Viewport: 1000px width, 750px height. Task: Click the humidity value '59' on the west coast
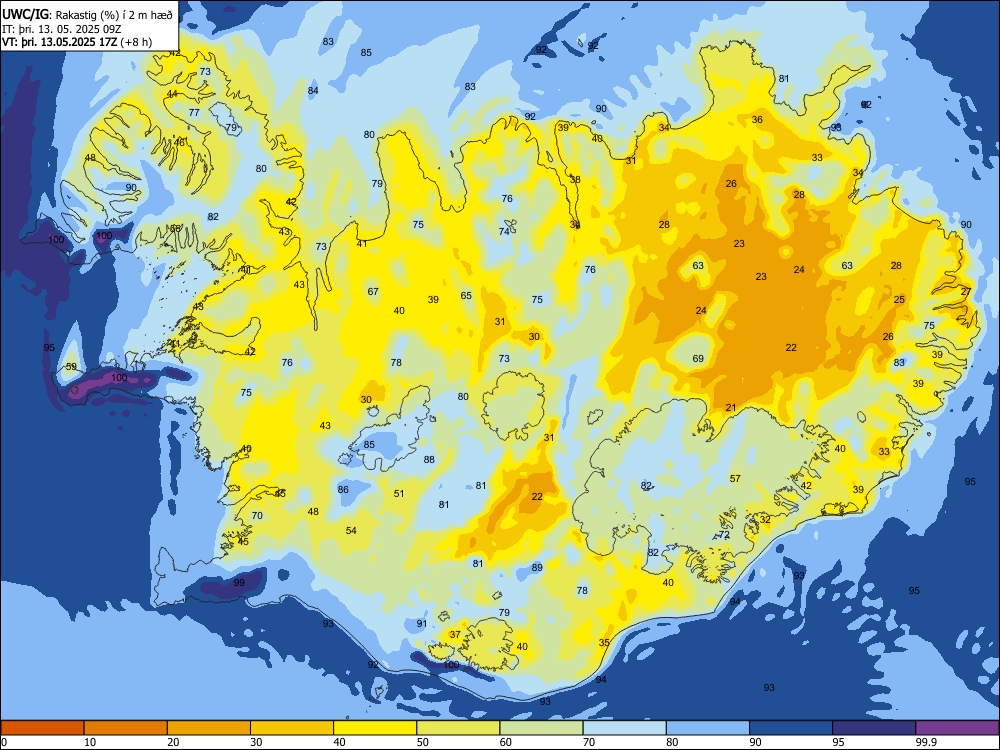click(x=71, y=367)
